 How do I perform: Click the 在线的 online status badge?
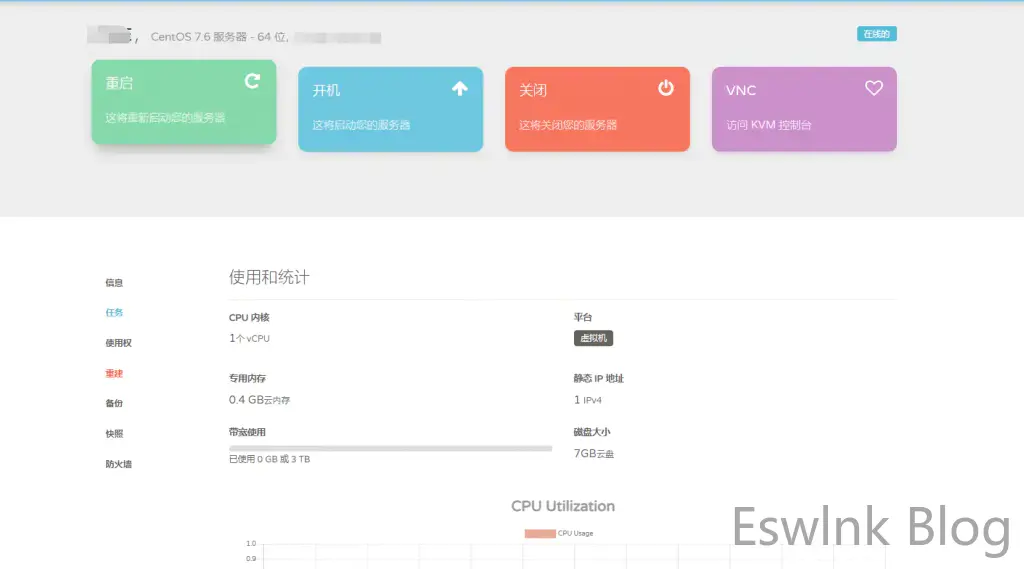coord(876,34)
